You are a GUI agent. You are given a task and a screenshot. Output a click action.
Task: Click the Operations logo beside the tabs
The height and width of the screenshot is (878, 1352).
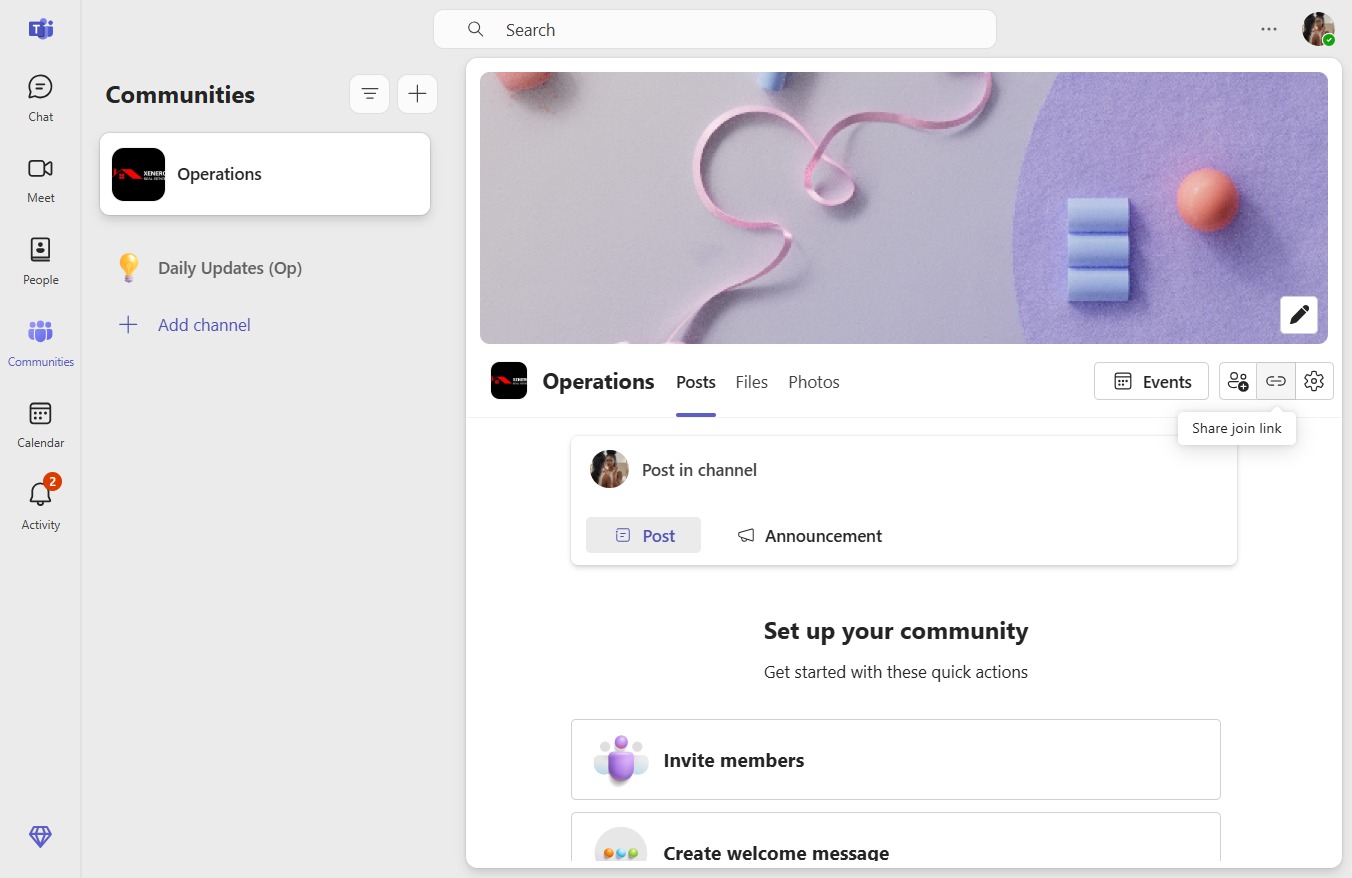[x=509, y=381]
